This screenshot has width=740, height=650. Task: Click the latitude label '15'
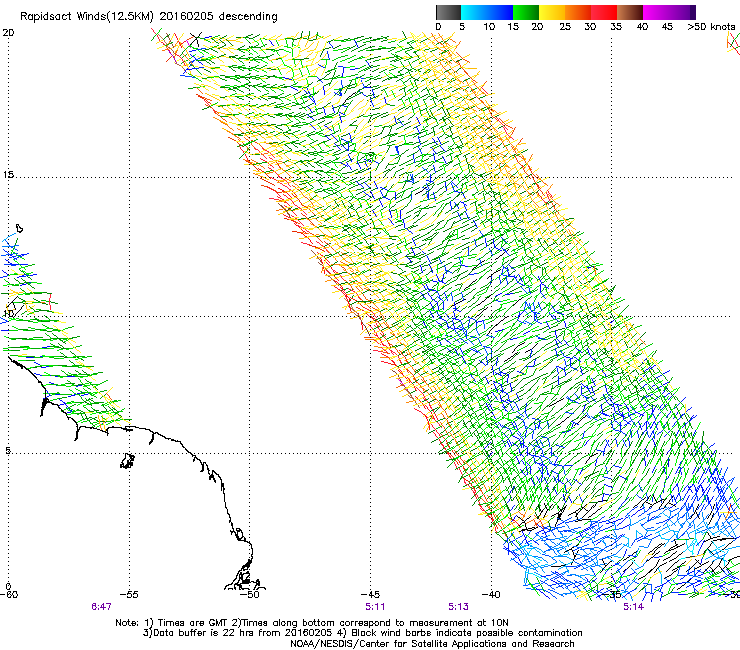[x=8, y=175]
